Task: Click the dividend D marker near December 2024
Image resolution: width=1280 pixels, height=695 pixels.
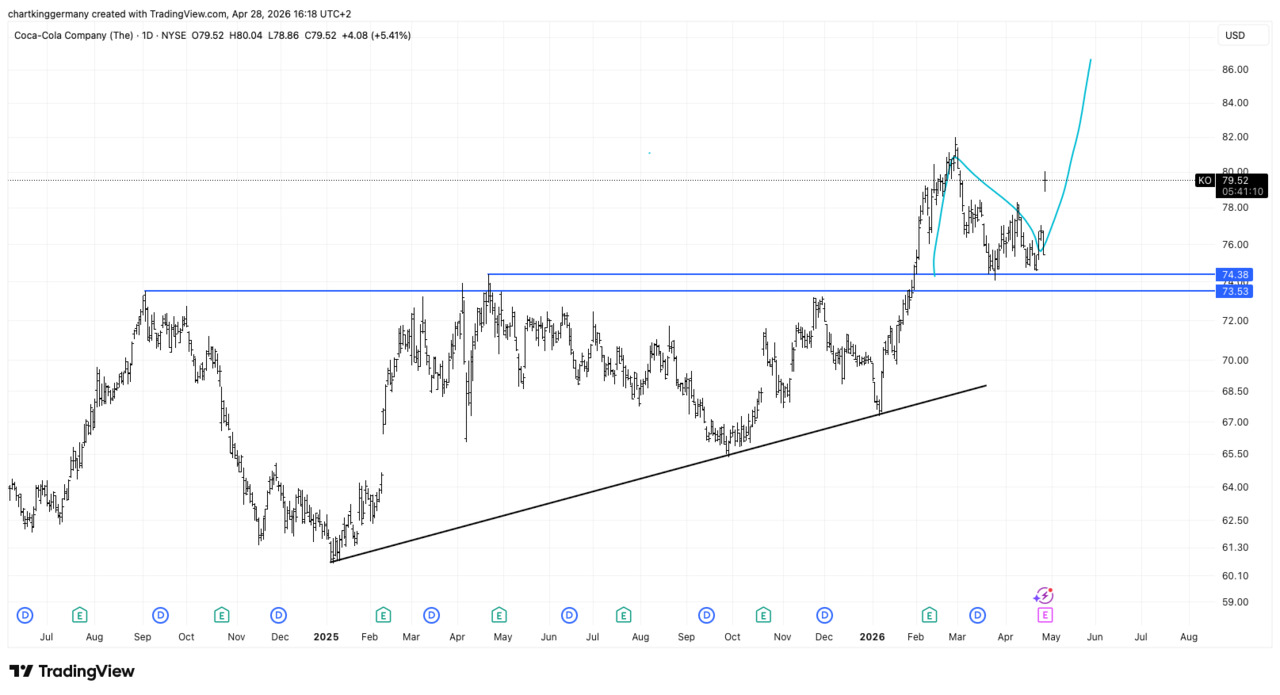Action: [279, 614]
